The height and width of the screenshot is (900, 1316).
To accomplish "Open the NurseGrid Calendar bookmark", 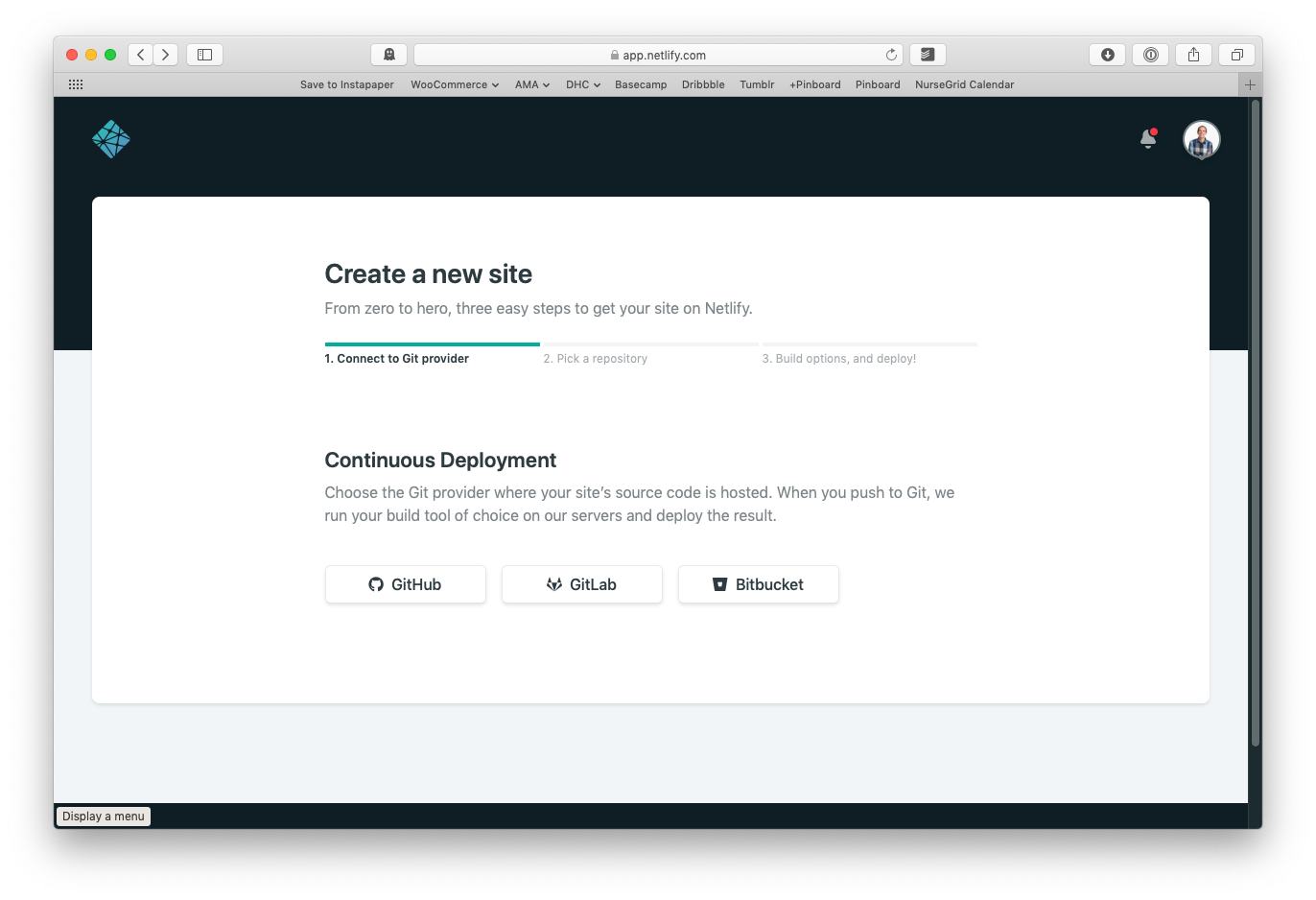I will (965, 84).
